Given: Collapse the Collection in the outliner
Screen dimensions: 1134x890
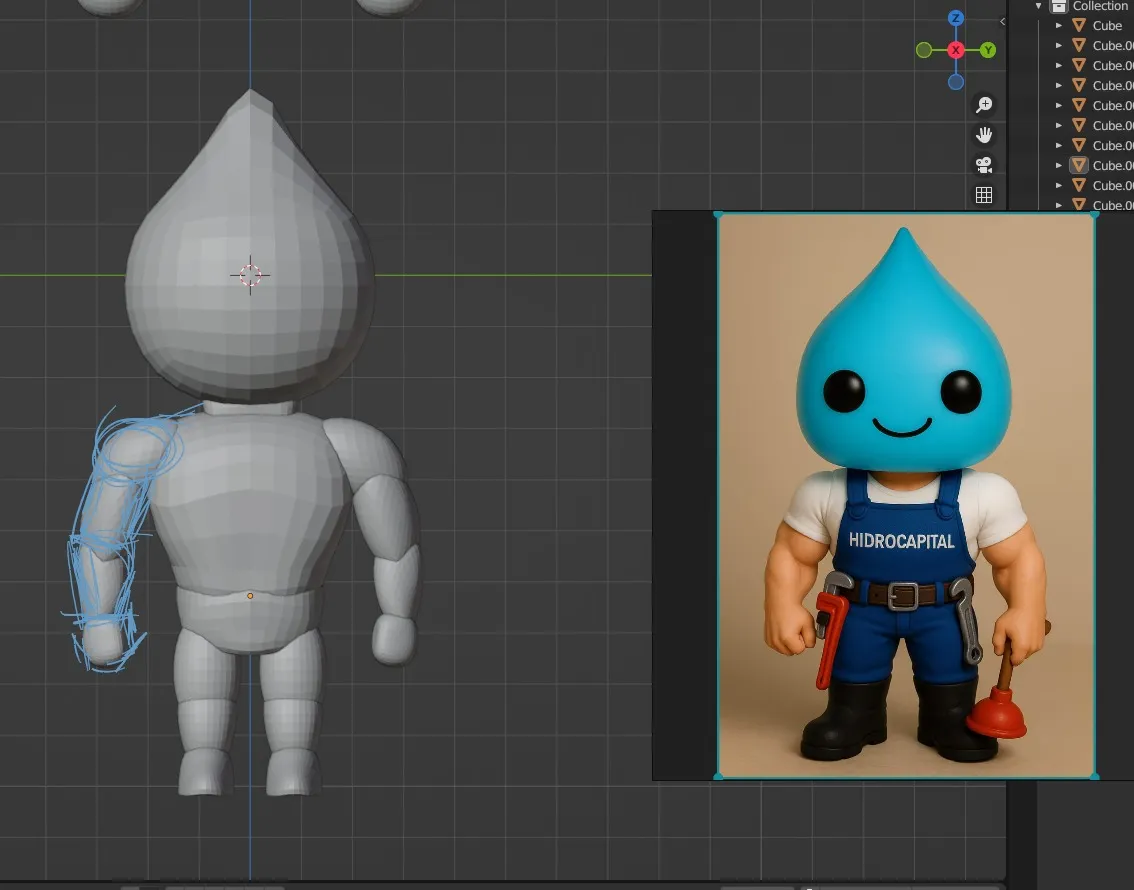Looking at the screenshot, I should [x=1039, y=6].
